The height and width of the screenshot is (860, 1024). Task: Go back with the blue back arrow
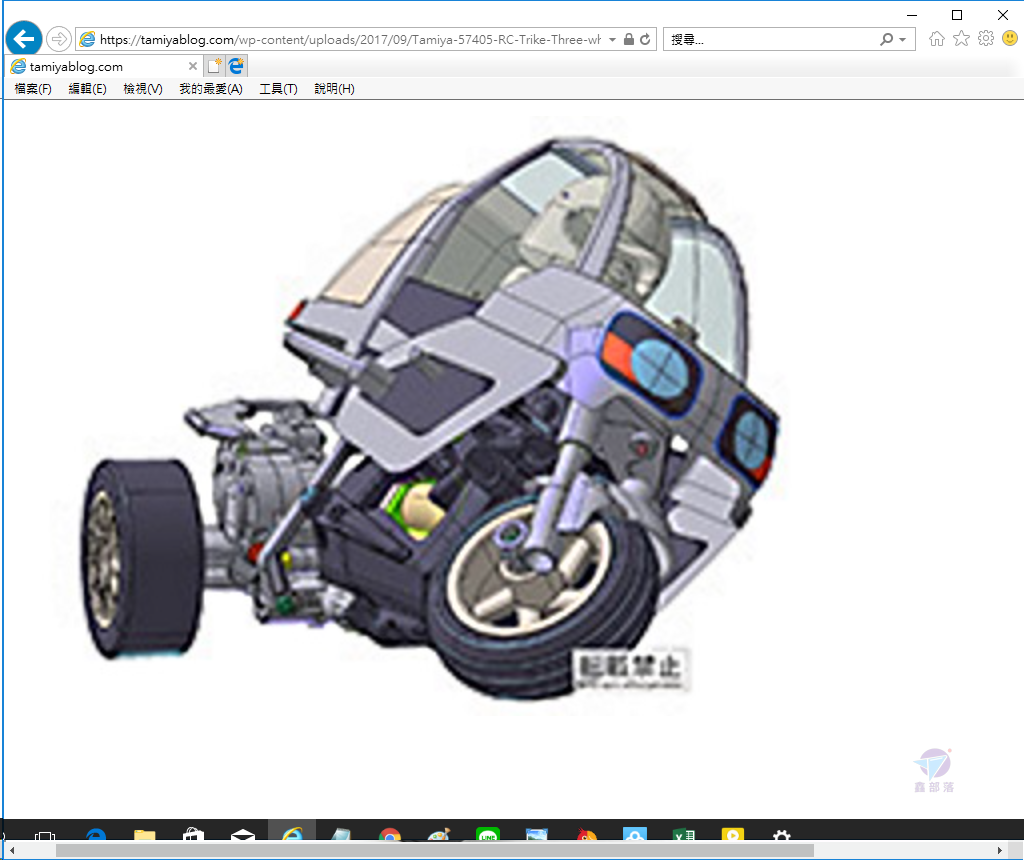[24, 39]
